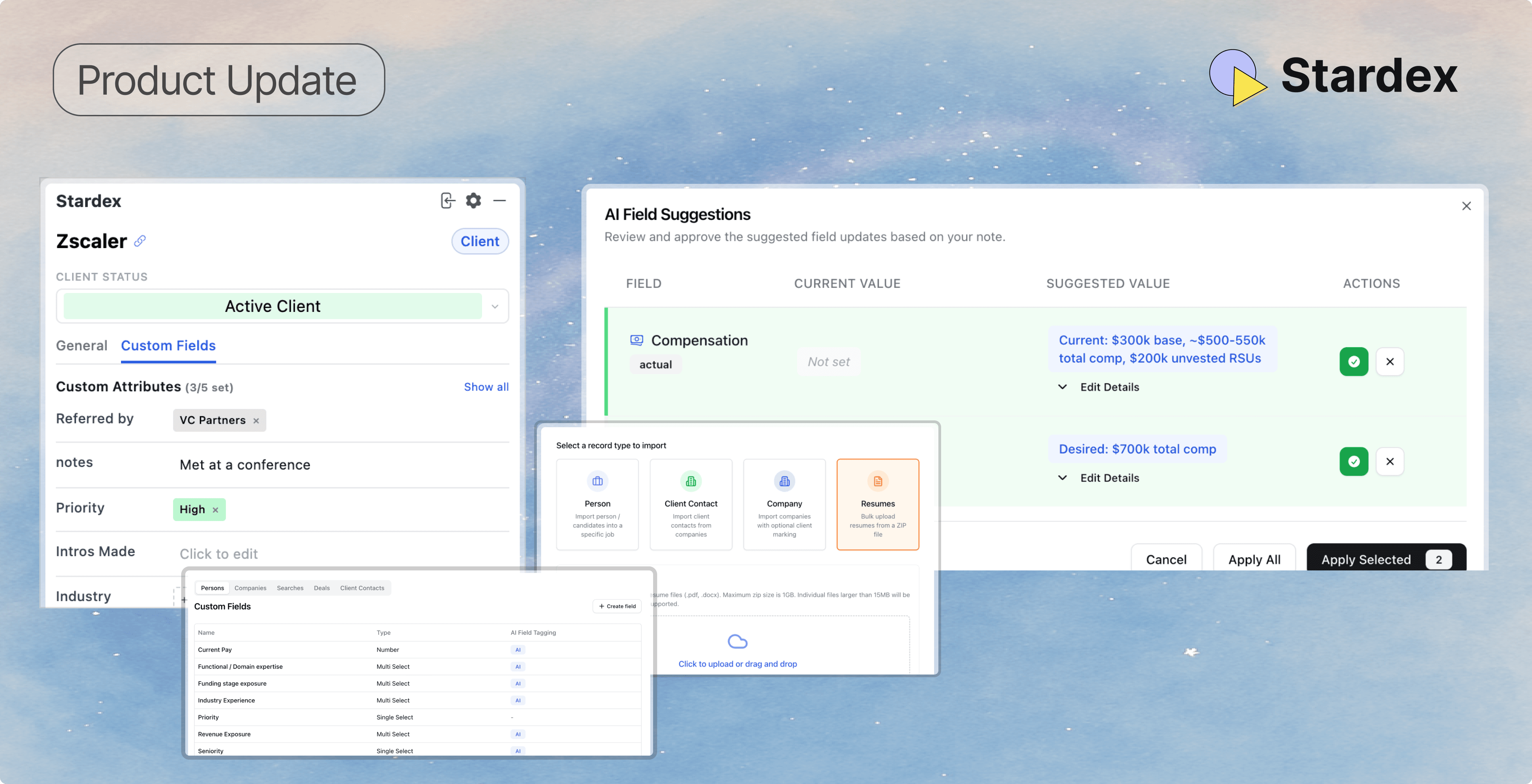1532x784 pixels.
Task: Click the Intros Made edit field
Action: pyautogui.click(x=218, y=554)
